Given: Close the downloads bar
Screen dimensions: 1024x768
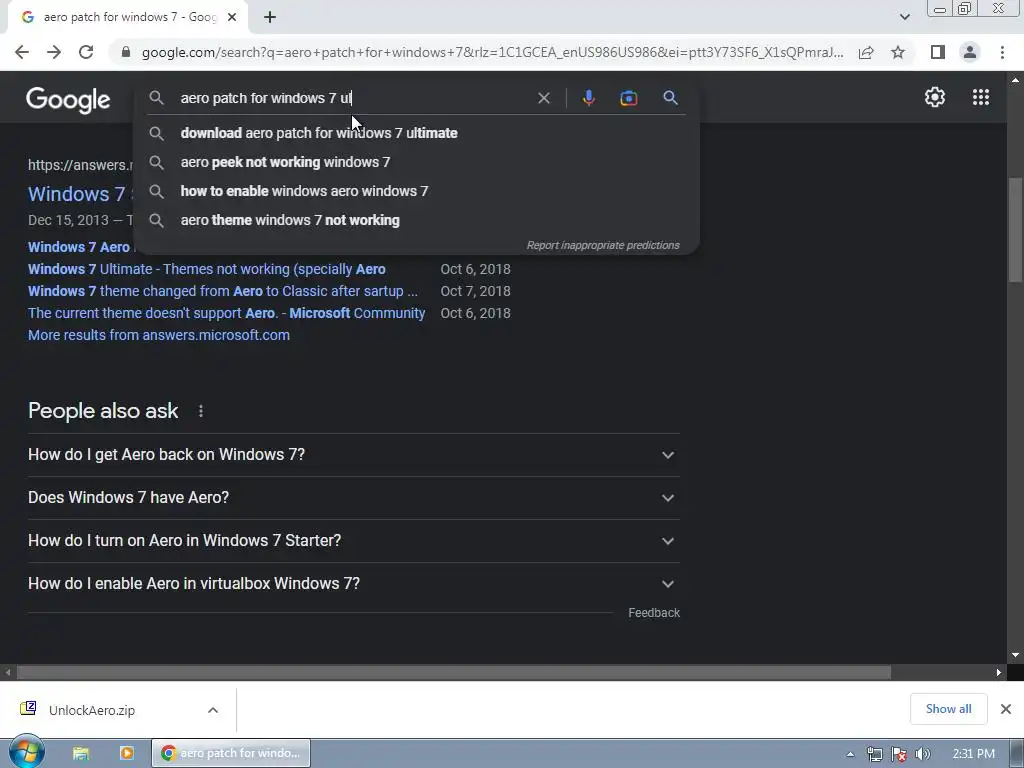Looking at the screenshot, I should [1006, 709].
